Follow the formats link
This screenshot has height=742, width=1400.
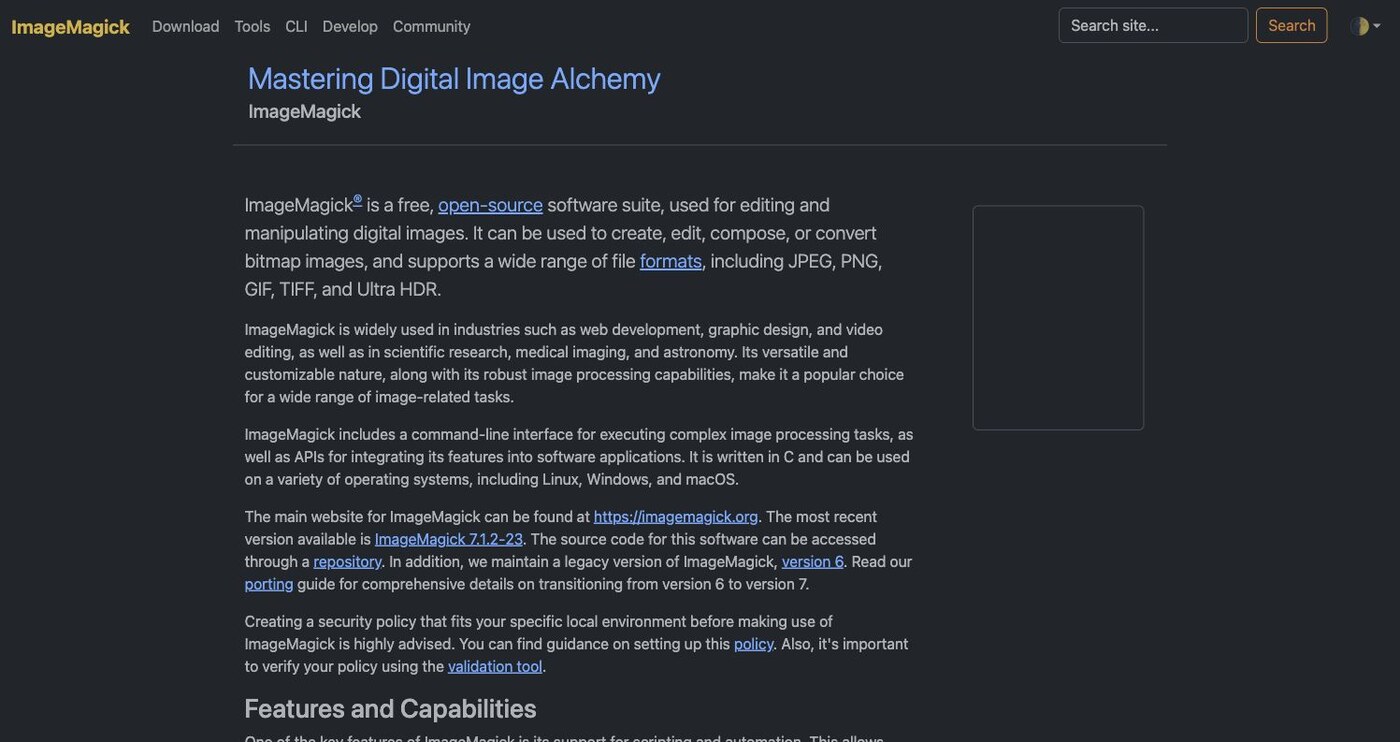[x=671, y=261]
